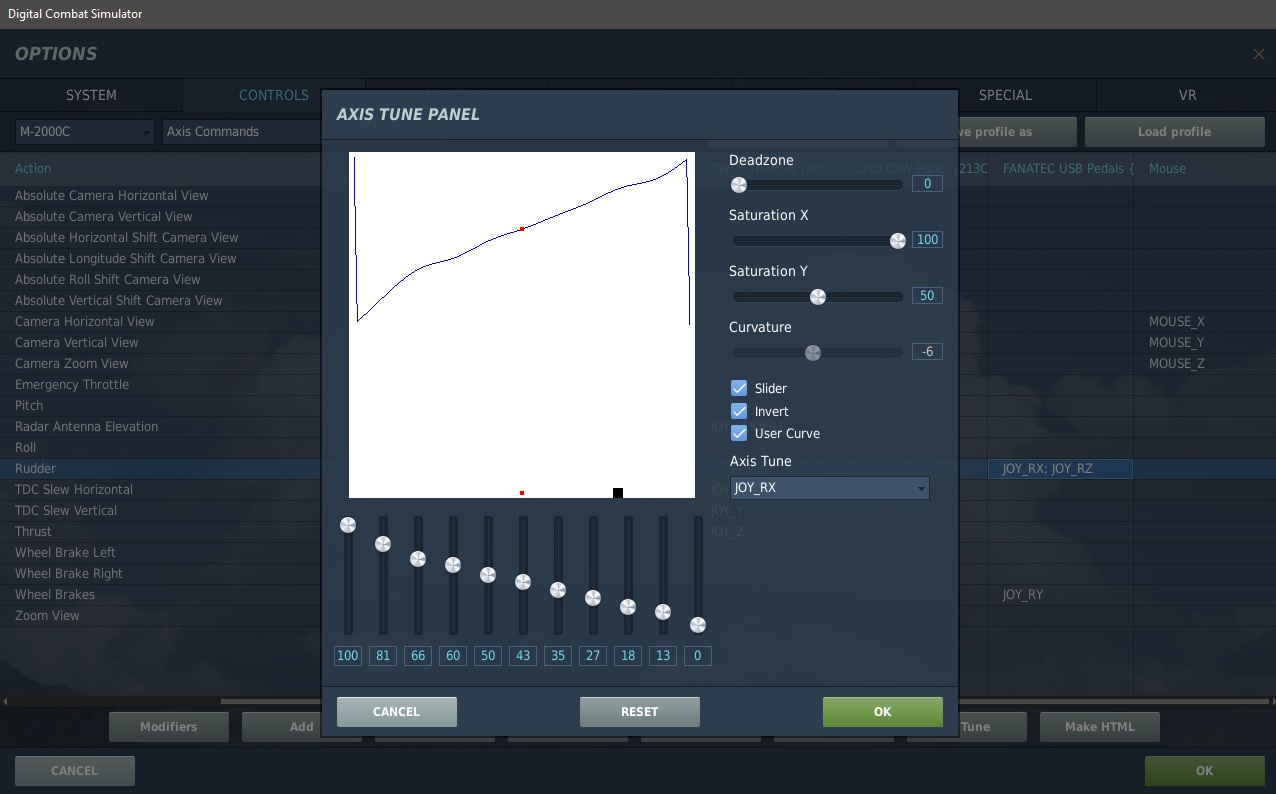The width and height of the screenshot is (1276, 794).
Task: Toggle the Invert checkbox
Action: tap(739, 411)
